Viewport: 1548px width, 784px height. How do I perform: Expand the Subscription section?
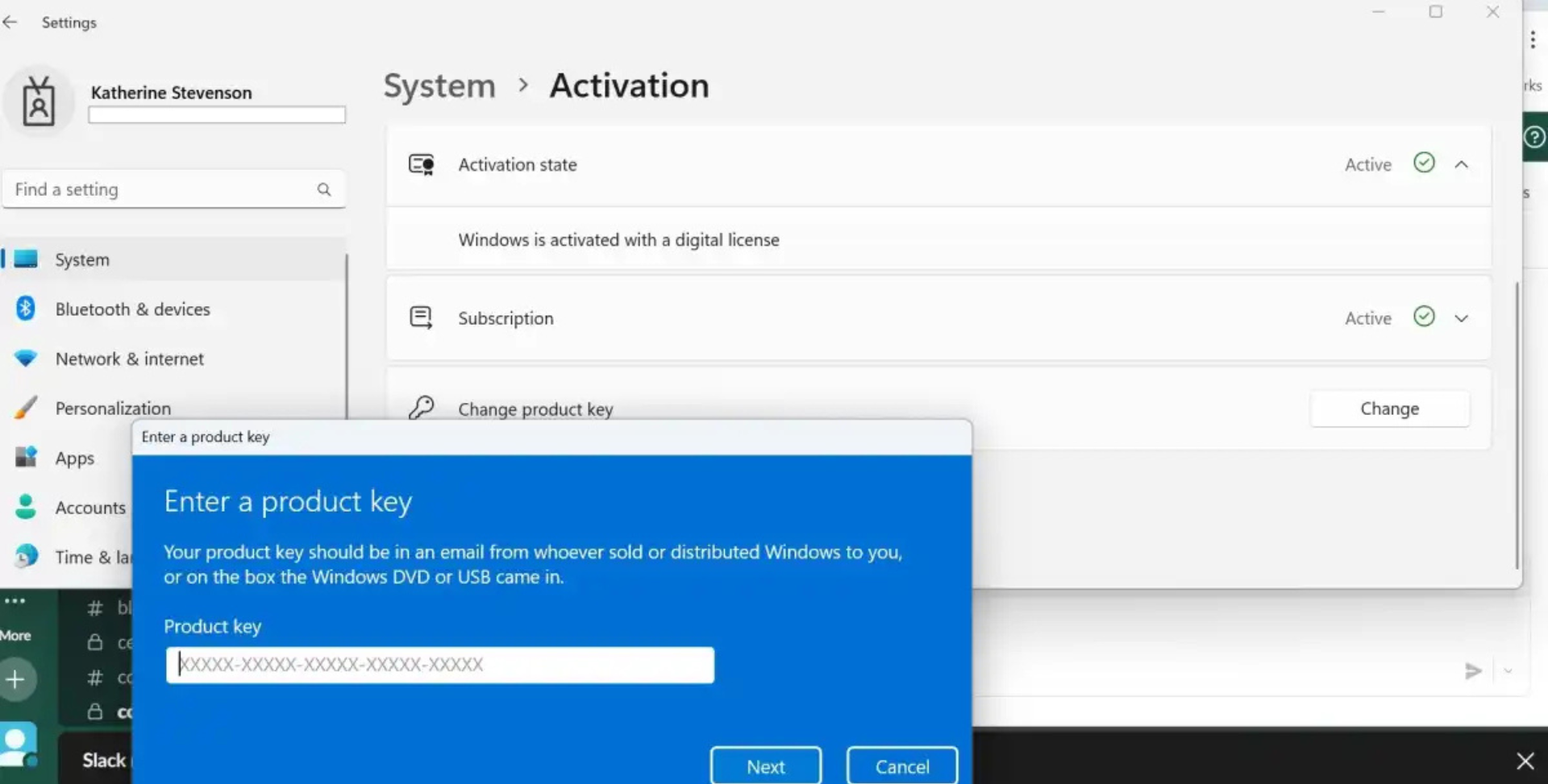(x=1461, y=318)
